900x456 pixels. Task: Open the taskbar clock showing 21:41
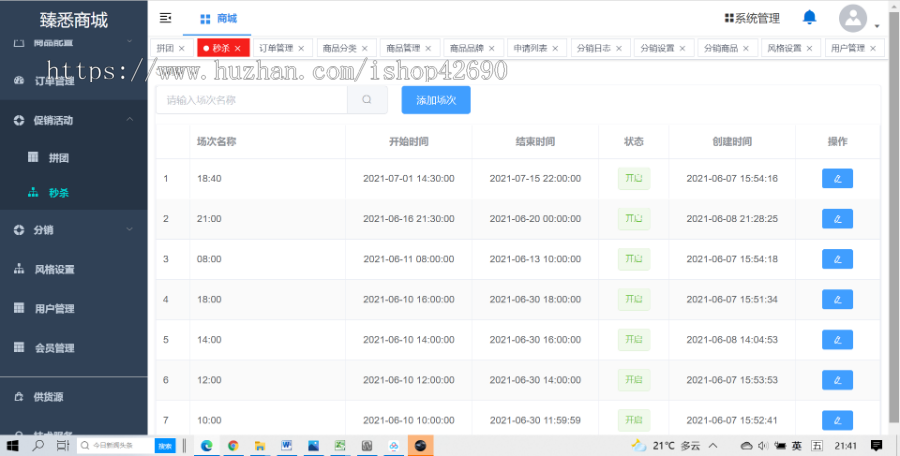click(845, 445)
